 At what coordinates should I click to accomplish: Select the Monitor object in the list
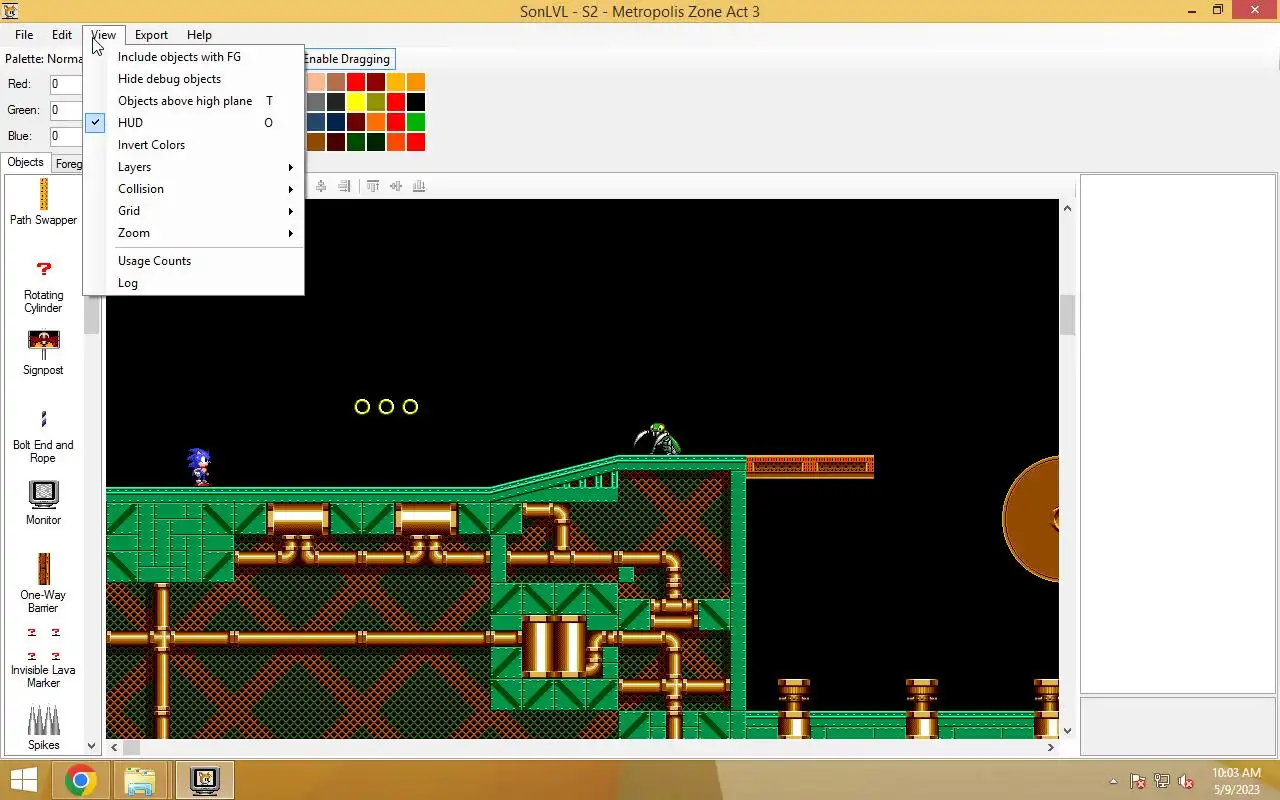pyautogui.click(x=43, y=503)
